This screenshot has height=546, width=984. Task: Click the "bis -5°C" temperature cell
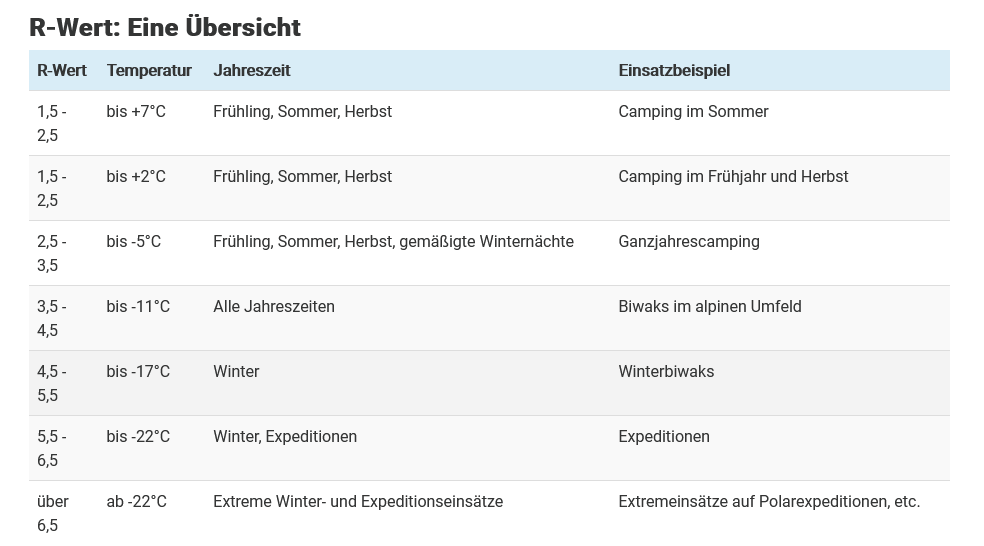coord(133,242)
